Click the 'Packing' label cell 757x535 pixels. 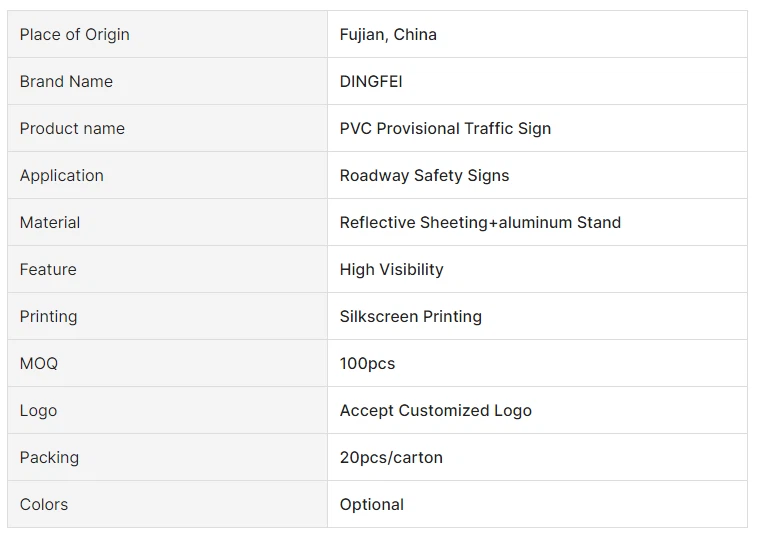[49, 458]
